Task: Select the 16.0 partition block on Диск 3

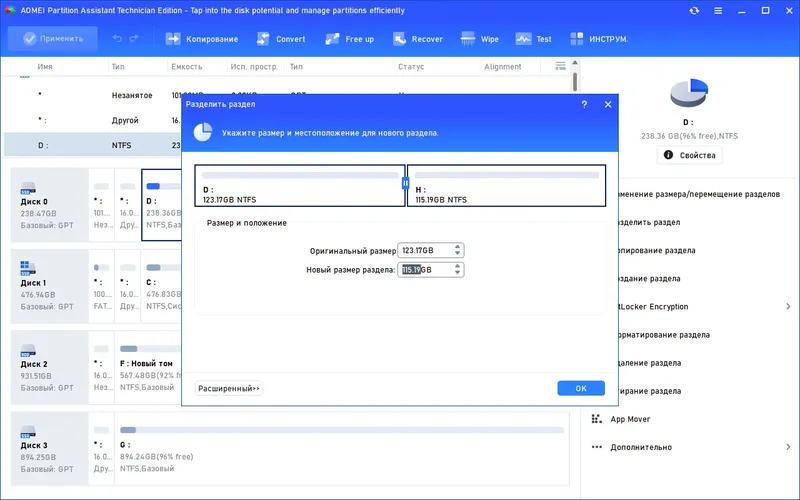Action: 102,448
